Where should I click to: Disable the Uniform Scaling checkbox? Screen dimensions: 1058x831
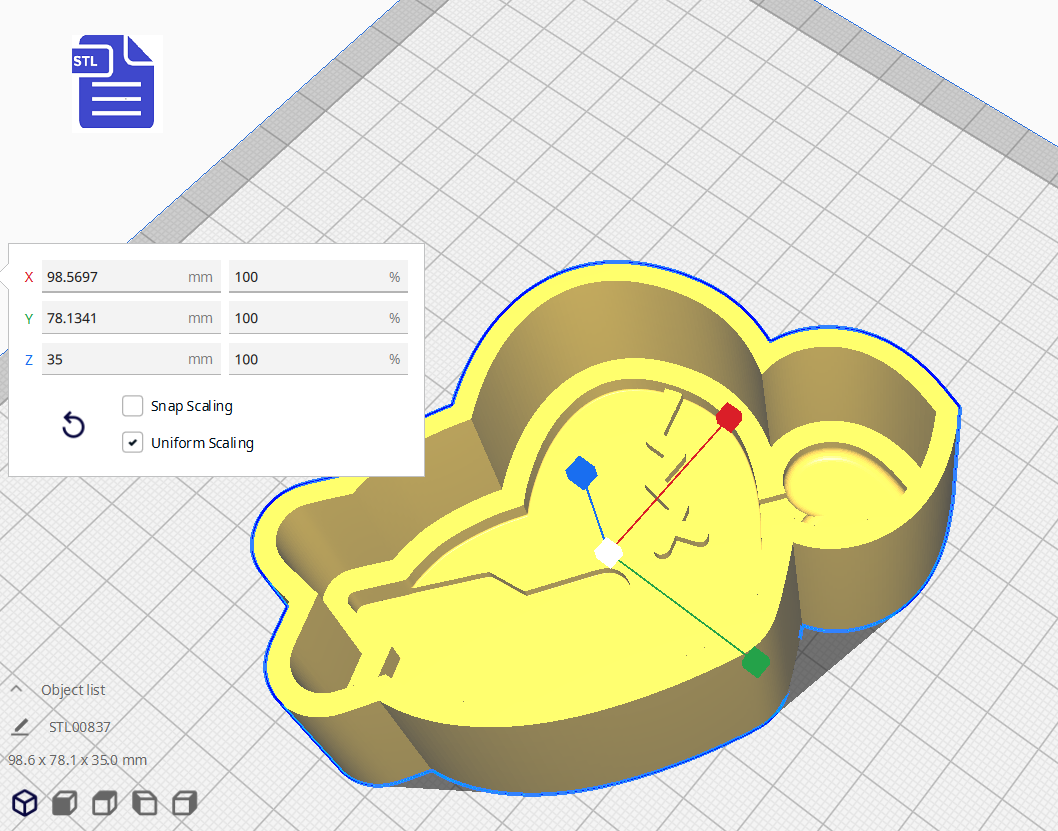(x=132, y=442)
